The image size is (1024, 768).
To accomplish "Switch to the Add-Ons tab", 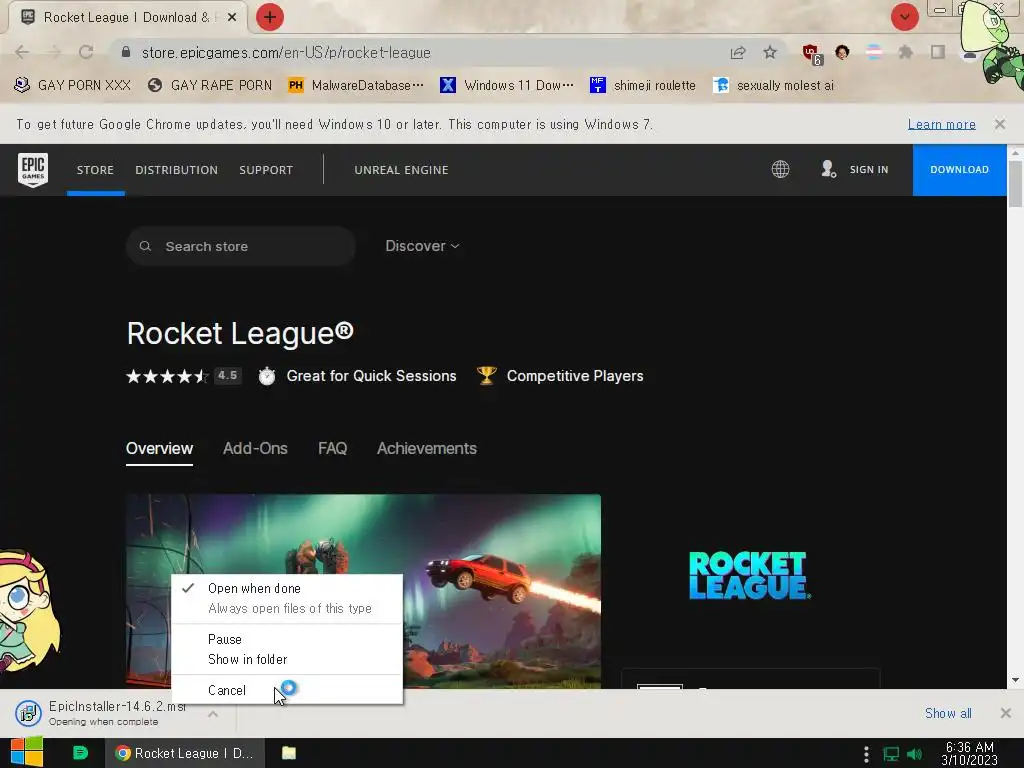I will 255,449.
